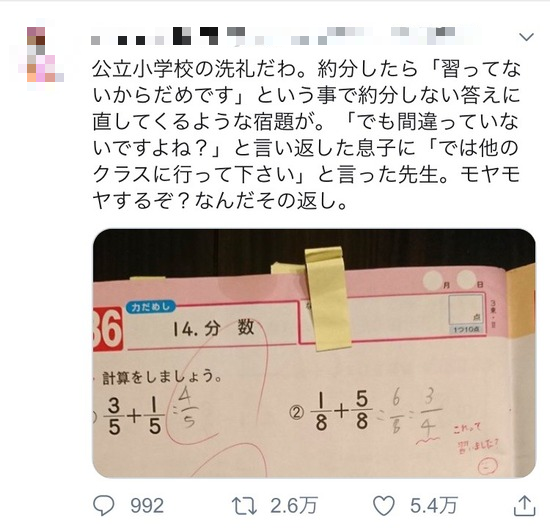View the 992 replies count
This screenshot has width=550, height=528.
click(x=147, y=506)
